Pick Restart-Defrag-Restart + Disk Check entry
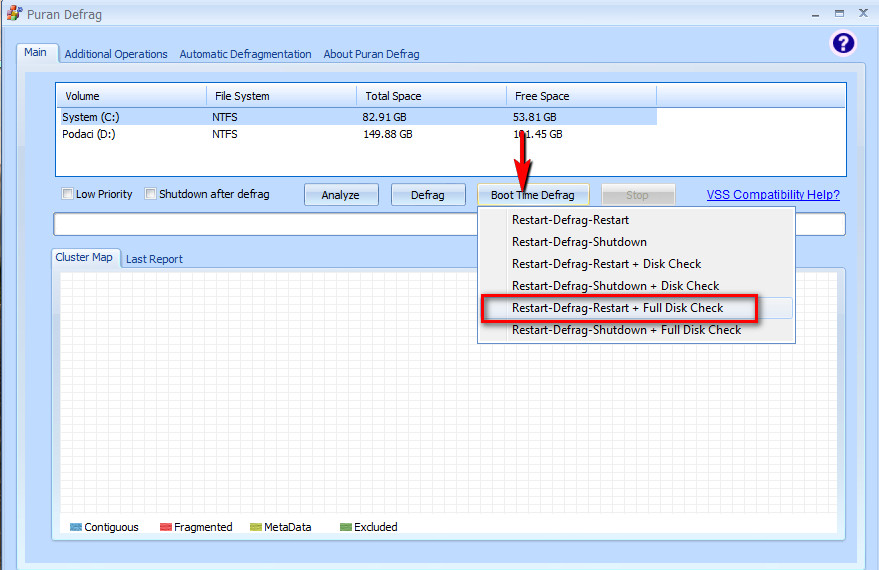 607,264
